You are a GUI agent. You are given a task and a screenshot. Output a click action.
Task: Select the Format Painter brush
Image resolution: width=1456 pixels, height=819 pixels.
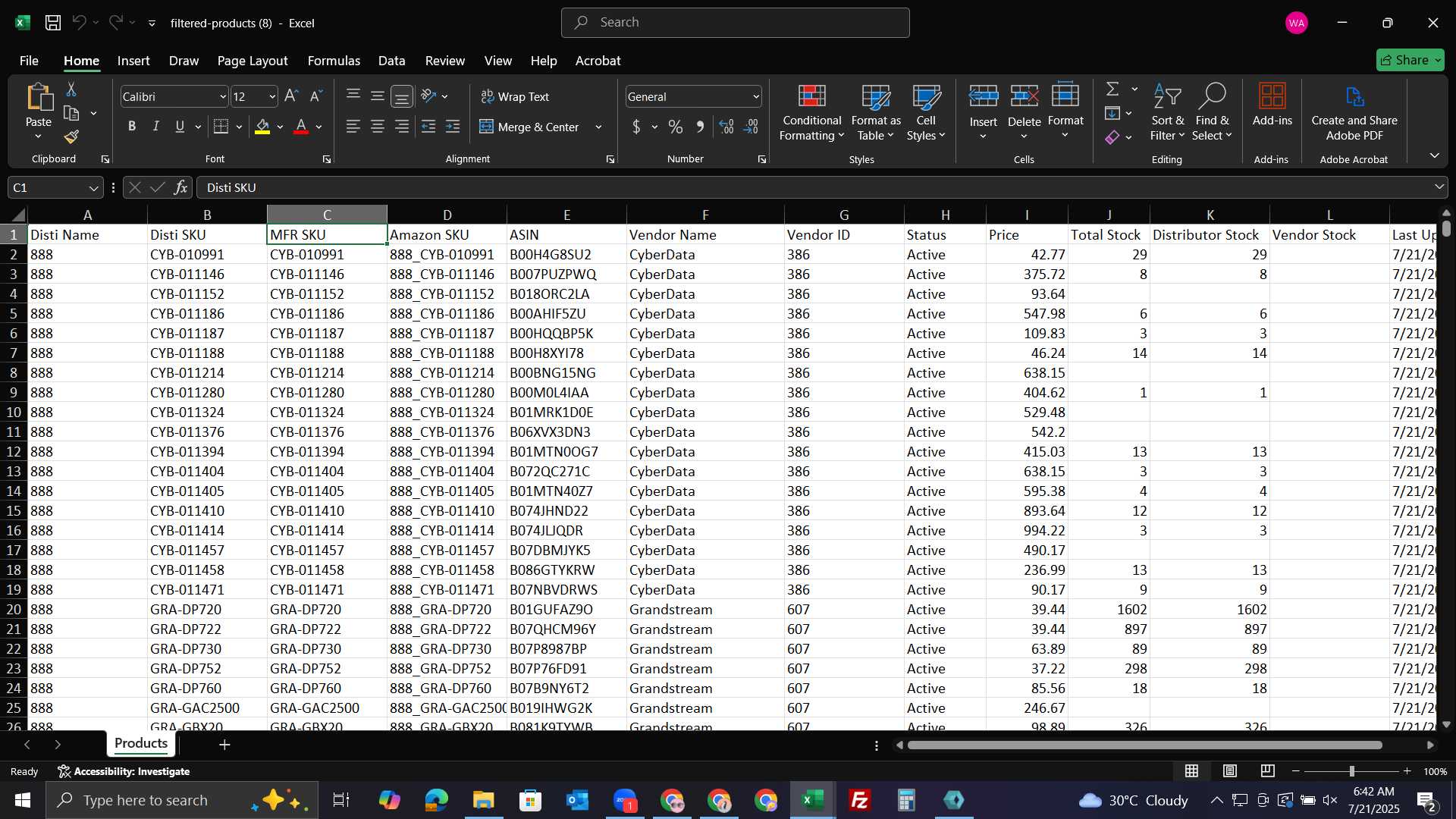click(x=71, y=137)
